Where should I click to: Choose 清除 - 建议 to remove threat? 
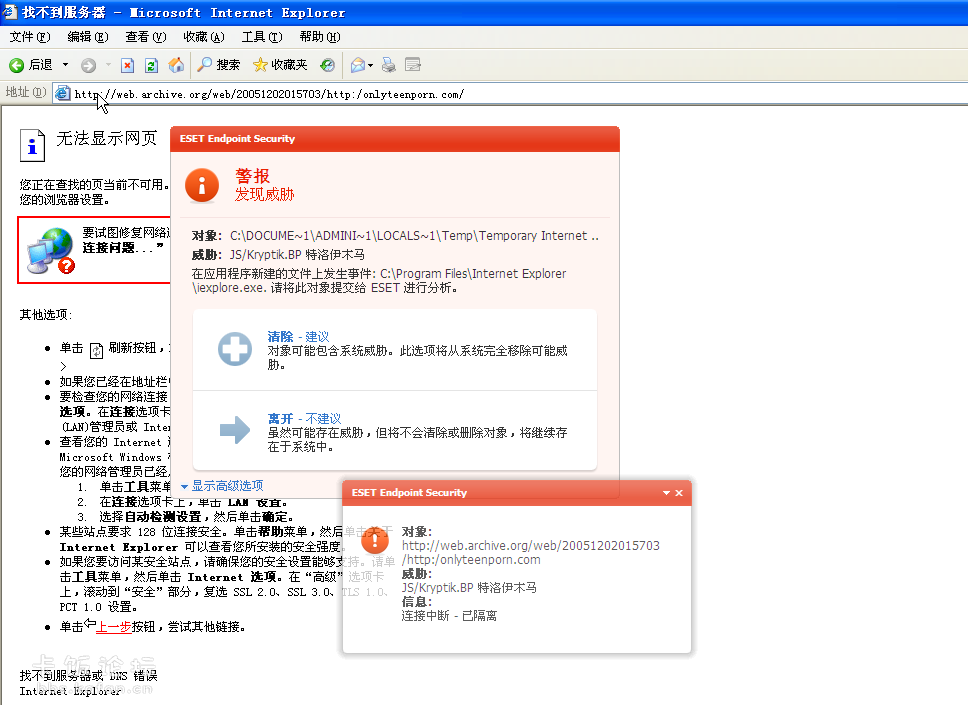coord(298,337)
